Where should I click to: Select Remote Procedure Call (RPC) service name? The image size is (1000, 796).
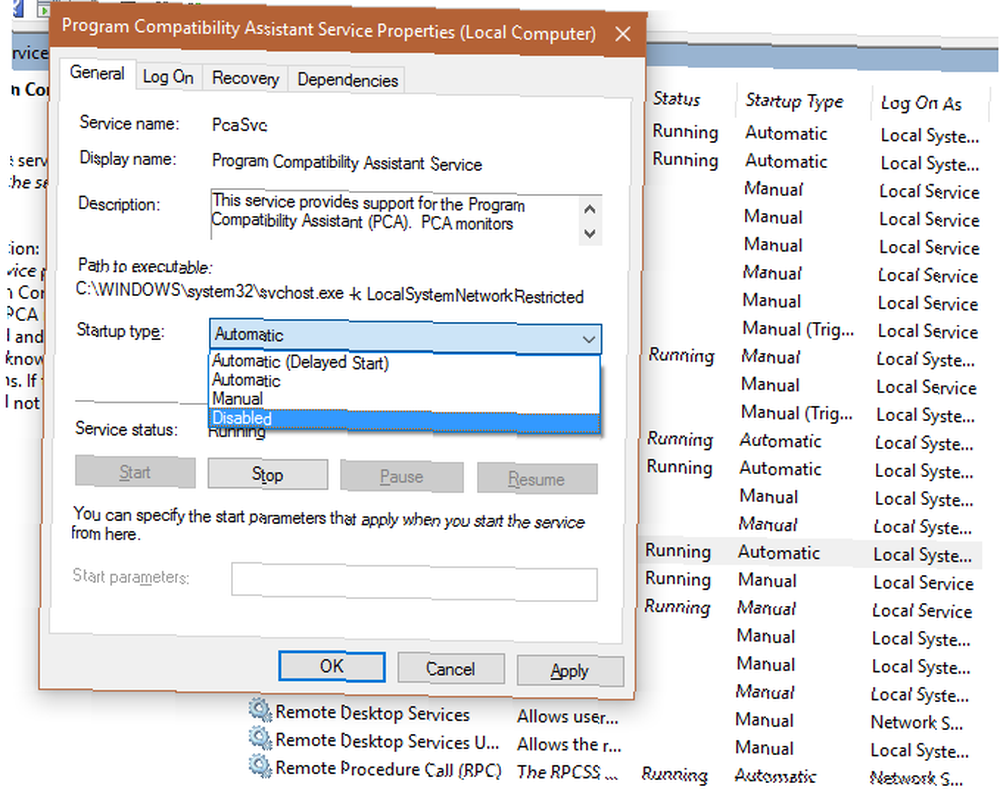click(x=388, y=769)
